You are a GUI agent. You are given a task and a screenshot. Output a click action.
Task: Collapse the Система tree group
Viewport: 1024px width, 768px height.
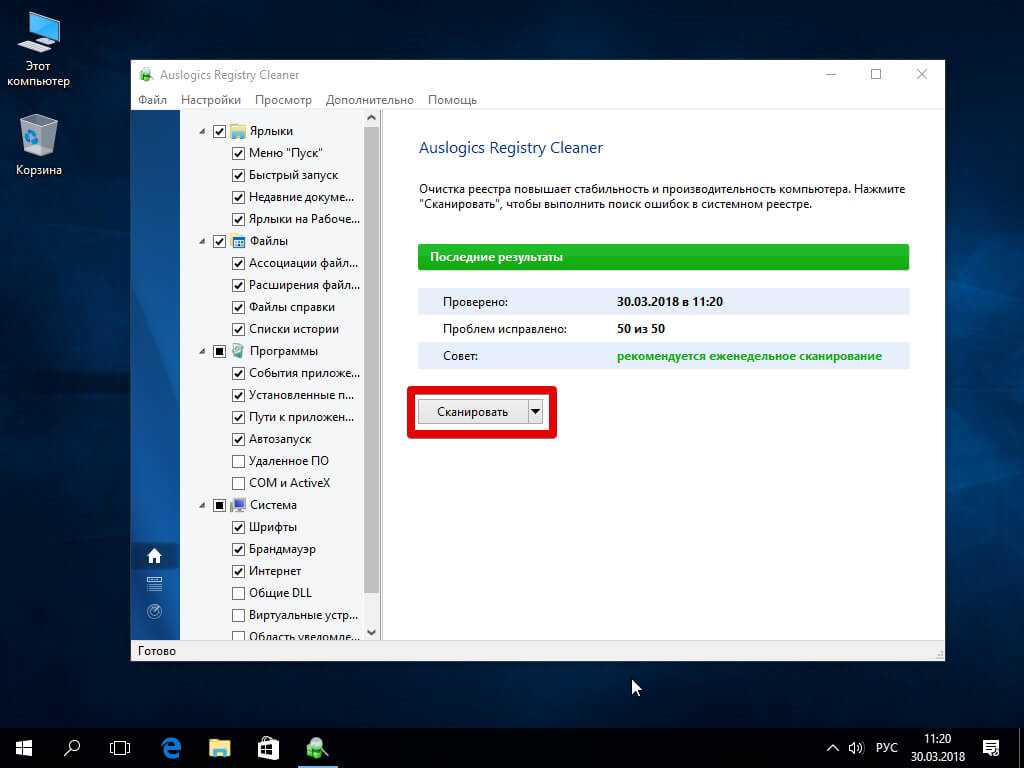[x=202, y=505]
